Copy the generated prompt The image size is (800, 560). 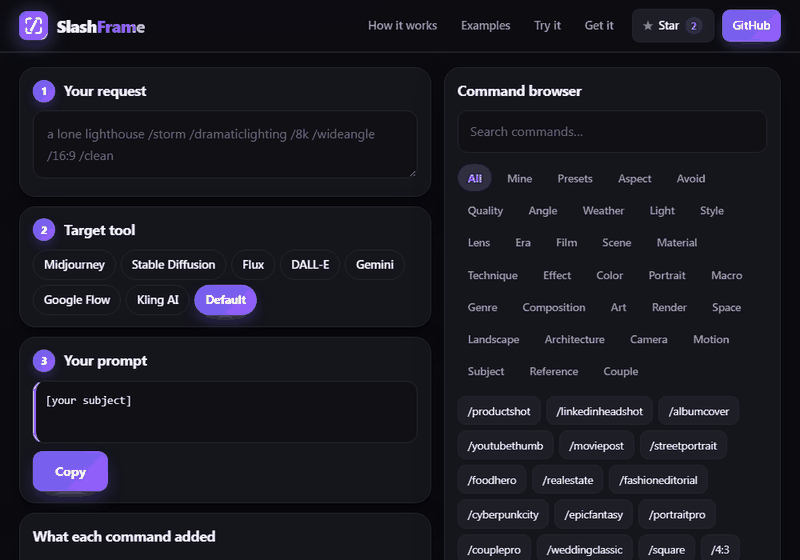point(70,472)
